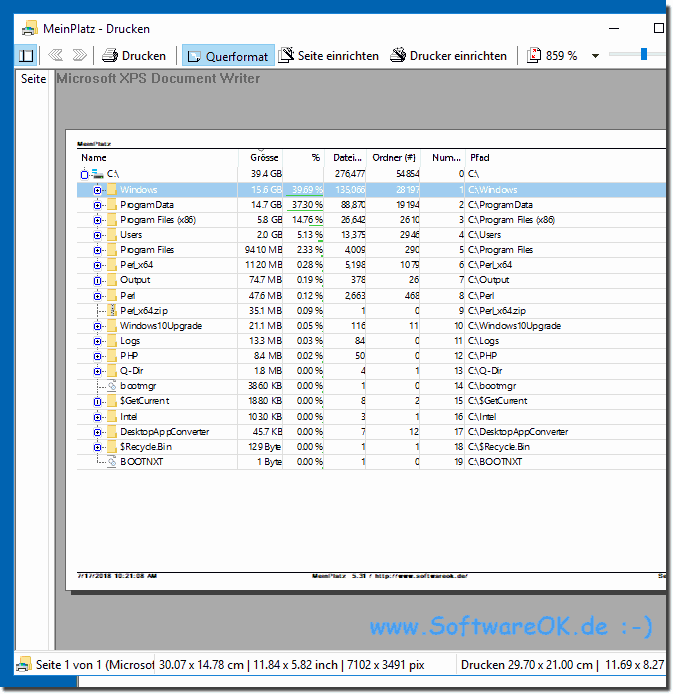Click the C:\ drive icon
The height and width of the screenshot is (694, 673).
pos(97,174)
